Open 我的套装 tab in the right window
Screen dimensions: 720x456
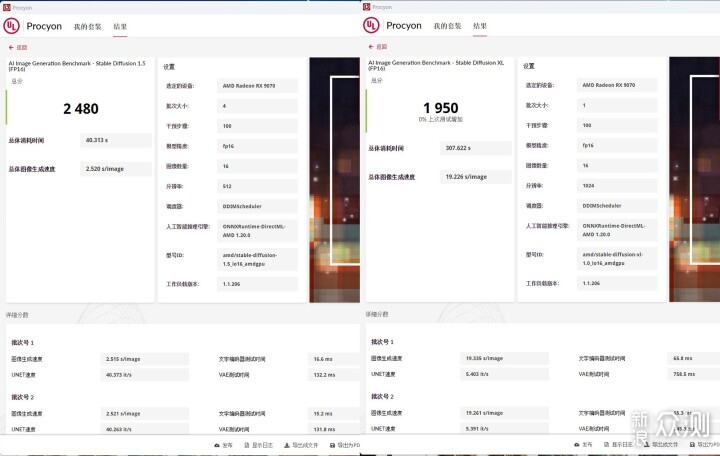point(447,26)
